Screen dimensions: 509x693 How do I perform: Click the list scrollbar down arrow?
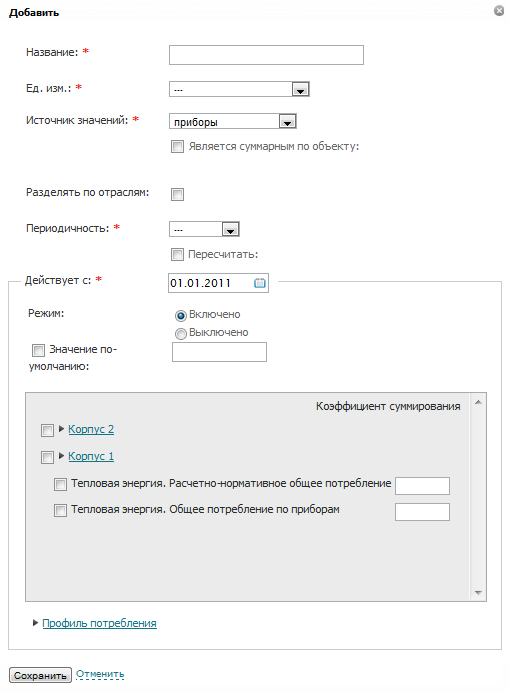478,592
